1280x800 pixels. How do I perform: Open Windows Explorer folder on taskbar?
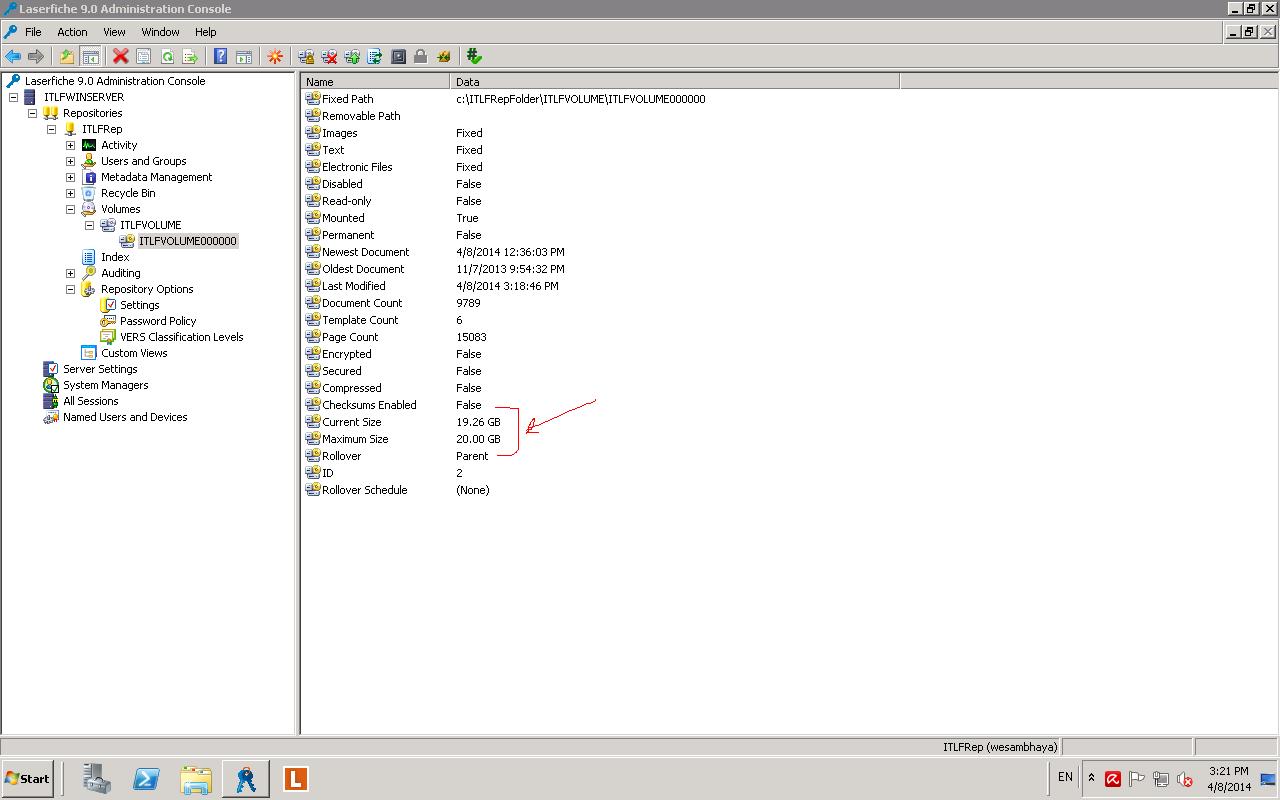tap(196, 778)
